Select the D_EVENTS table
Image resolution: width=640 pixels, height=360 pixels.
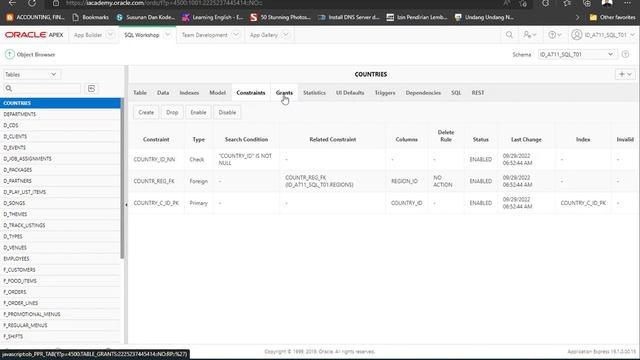(x=60, y=147)
